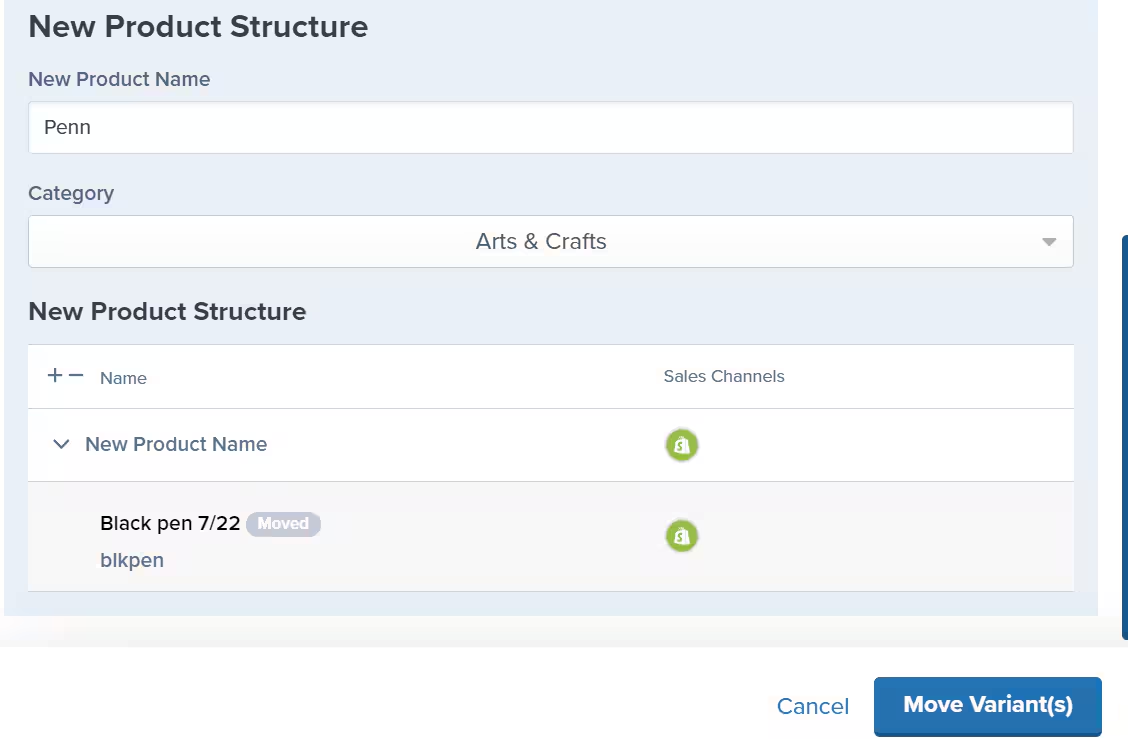Select the Penn text in the name input
The width and height of the screenshot is (1128, 739).
click(66, 127)
